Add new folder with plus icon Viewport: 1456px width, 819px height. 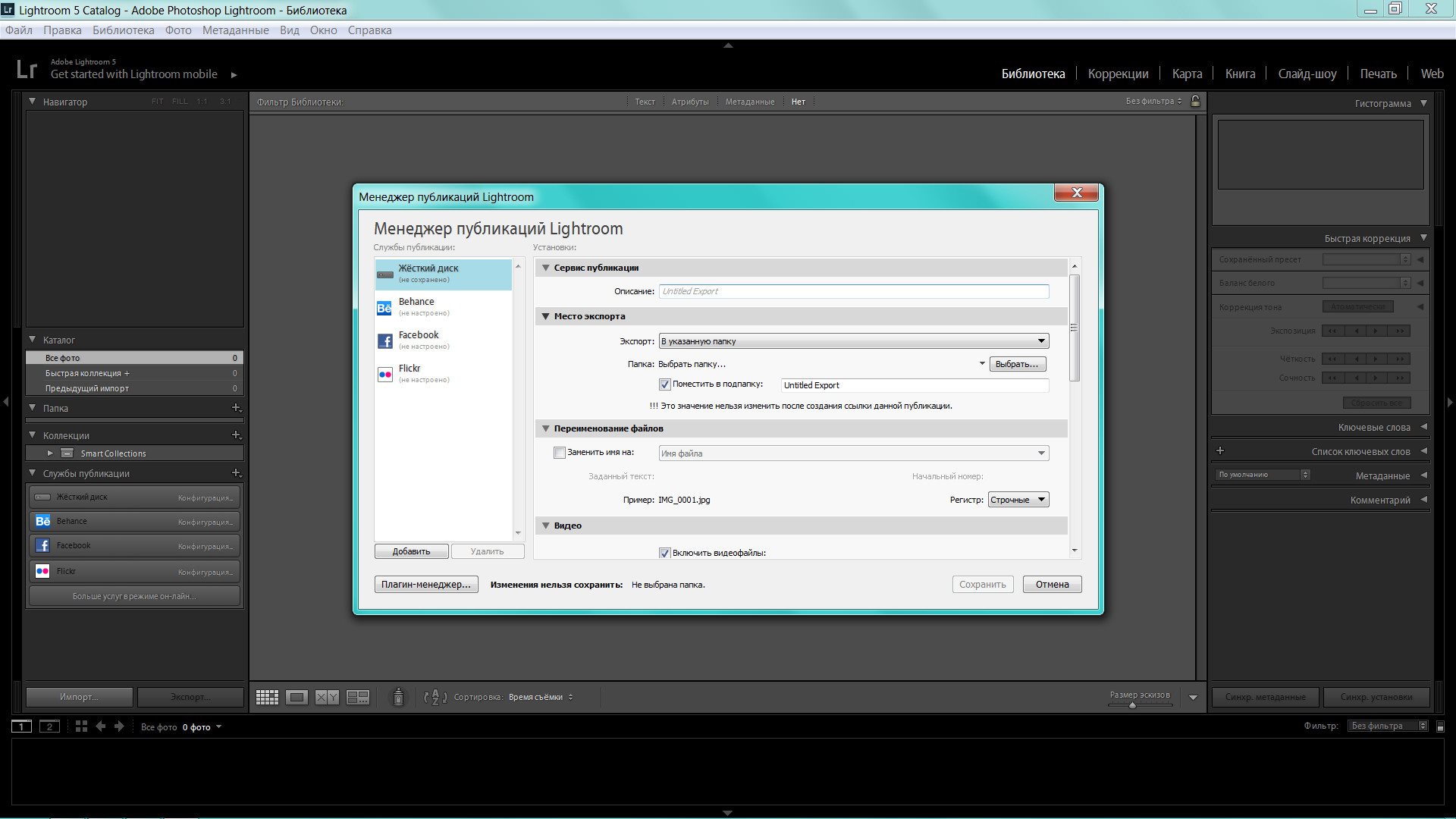tap(236, 408)
